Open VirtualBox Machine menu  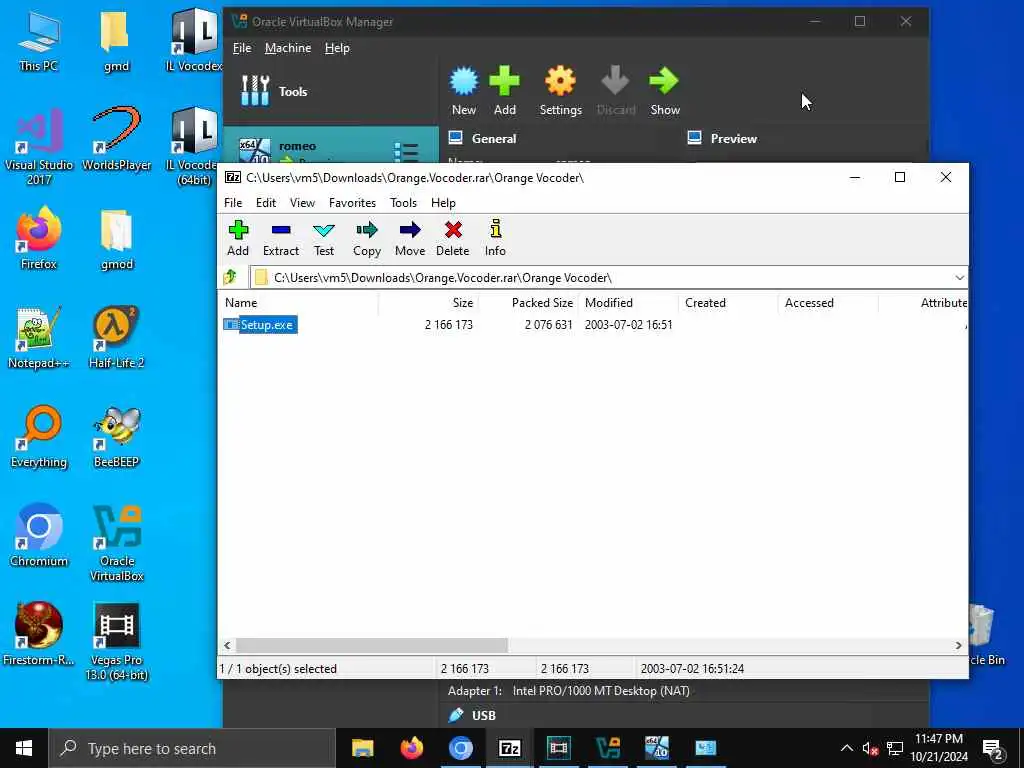pos(288,48)
